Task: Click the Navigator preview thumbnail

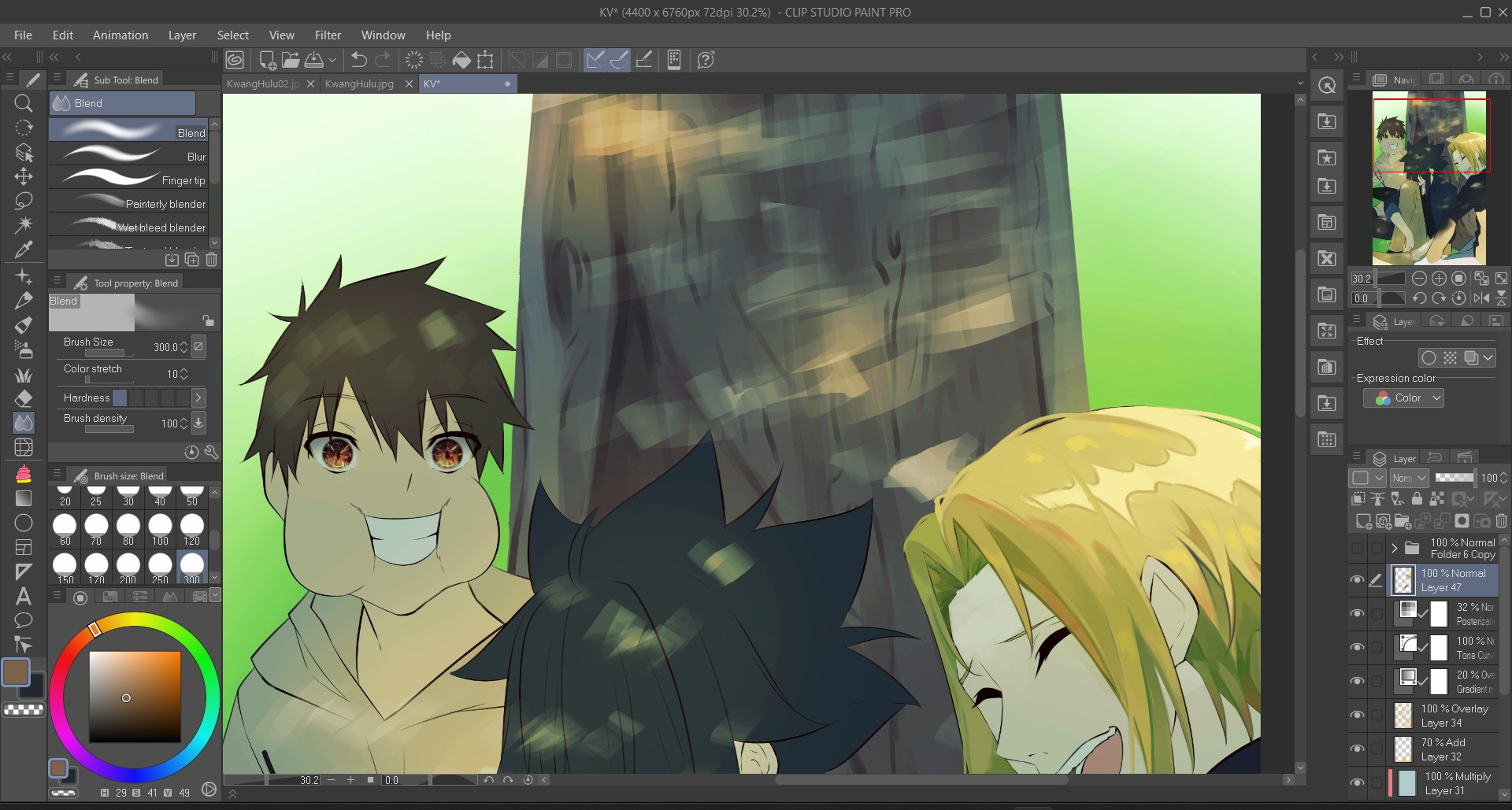Action: coord(1429,178)
